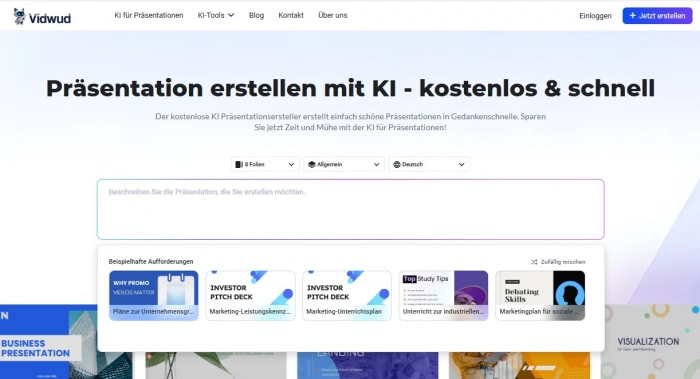Open KI für Präsentationen page

(x=149, y=15)
